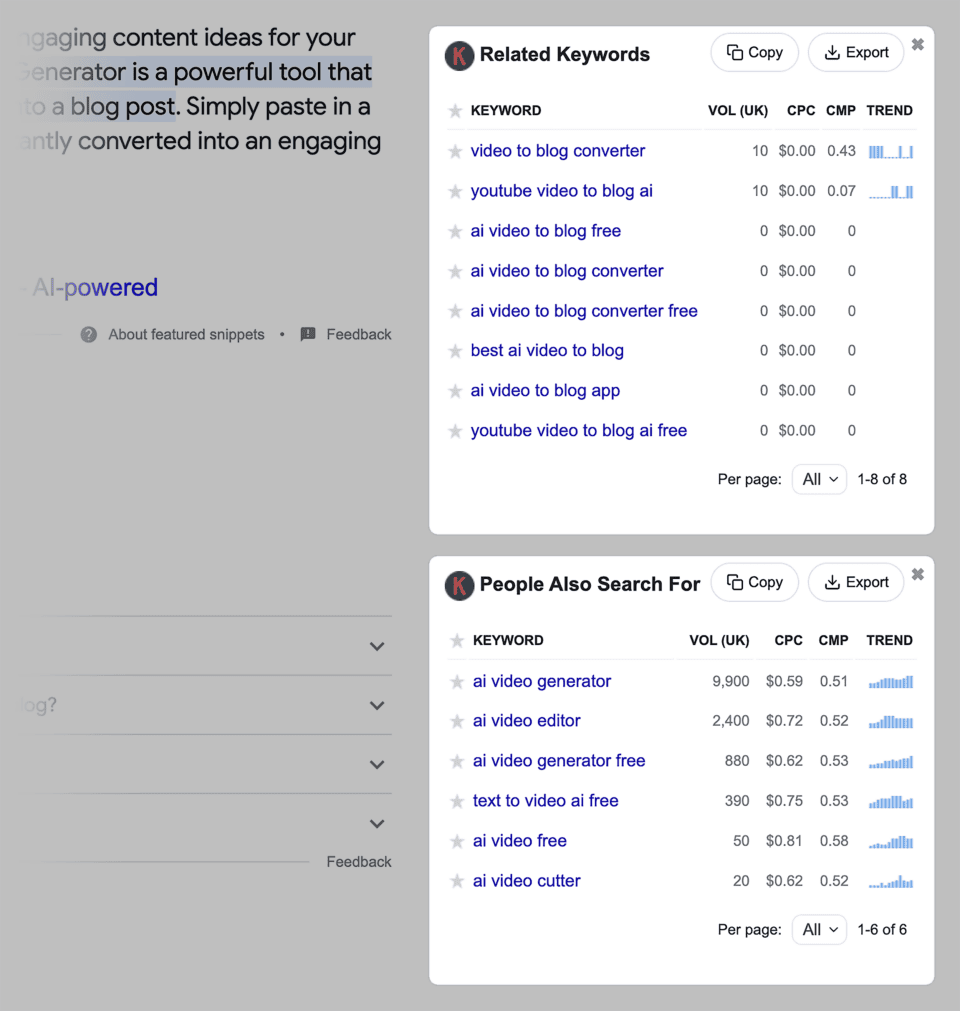Expand the first People also ask question
This screenshot has height=1011, width=960.
(377, 647)
